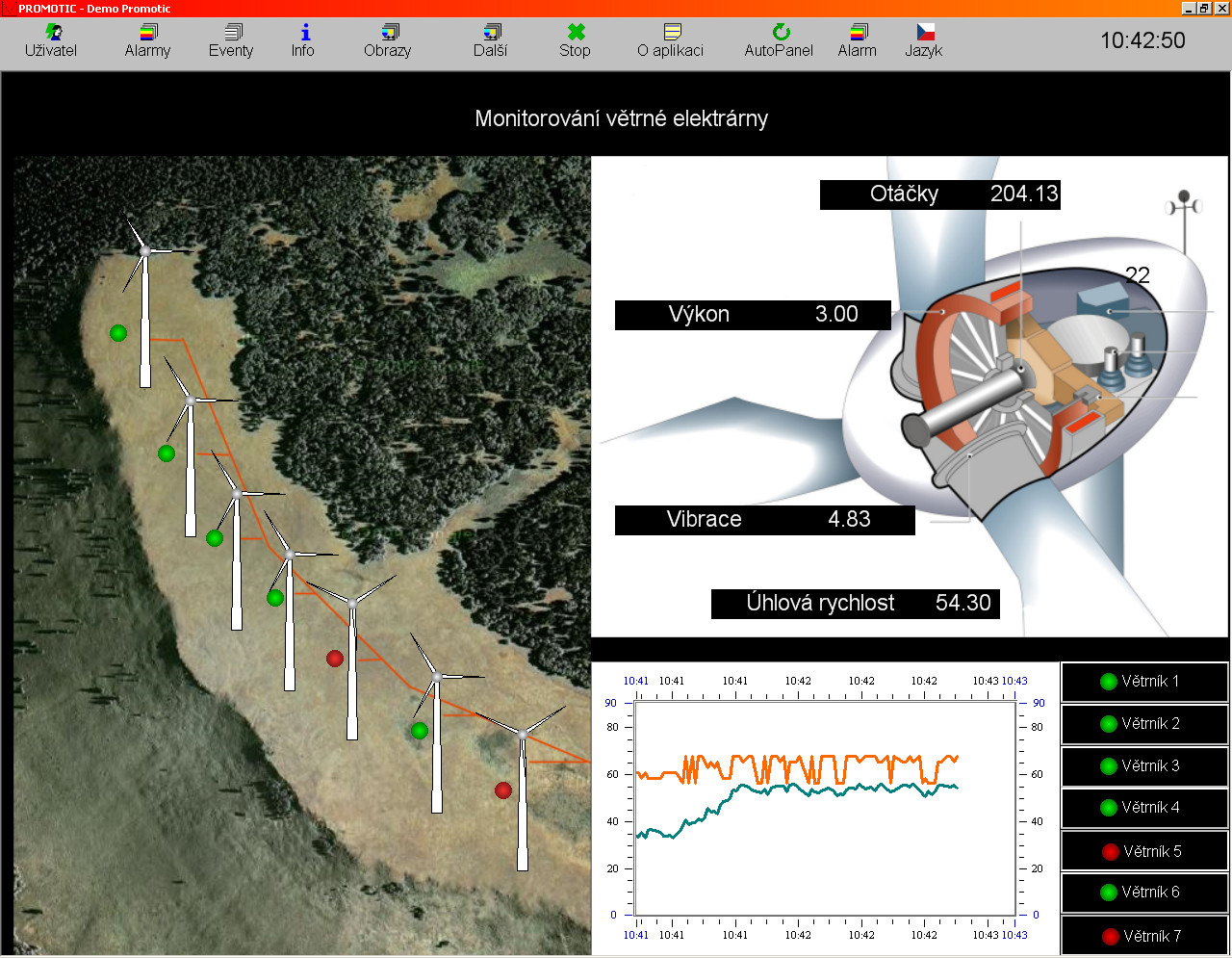Click red status dot of fifth turbine
Screen dimensions: 1232x958
click(335, 659)
